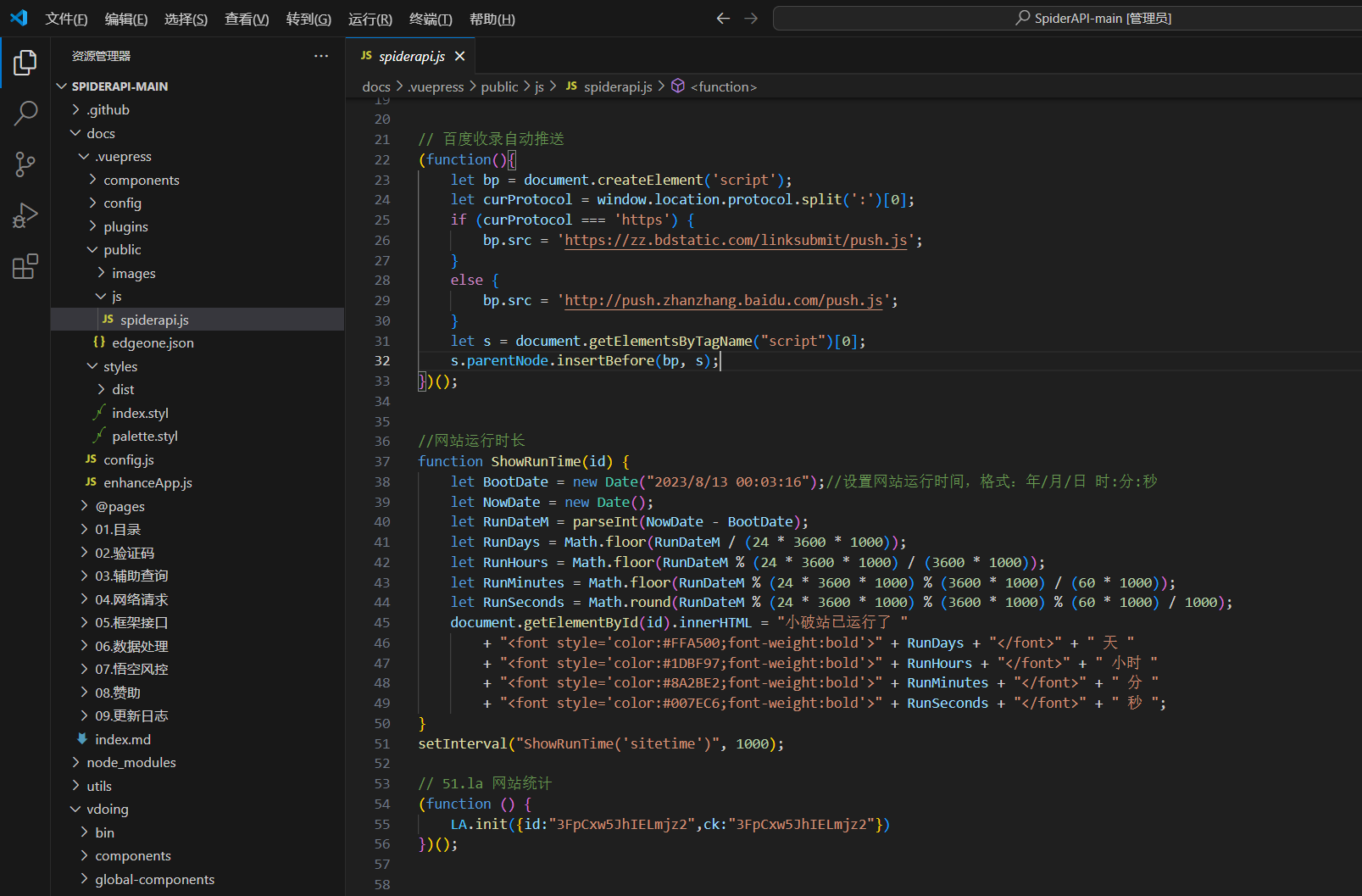Click the JS icon beside config.js

[x=91, y=459]
